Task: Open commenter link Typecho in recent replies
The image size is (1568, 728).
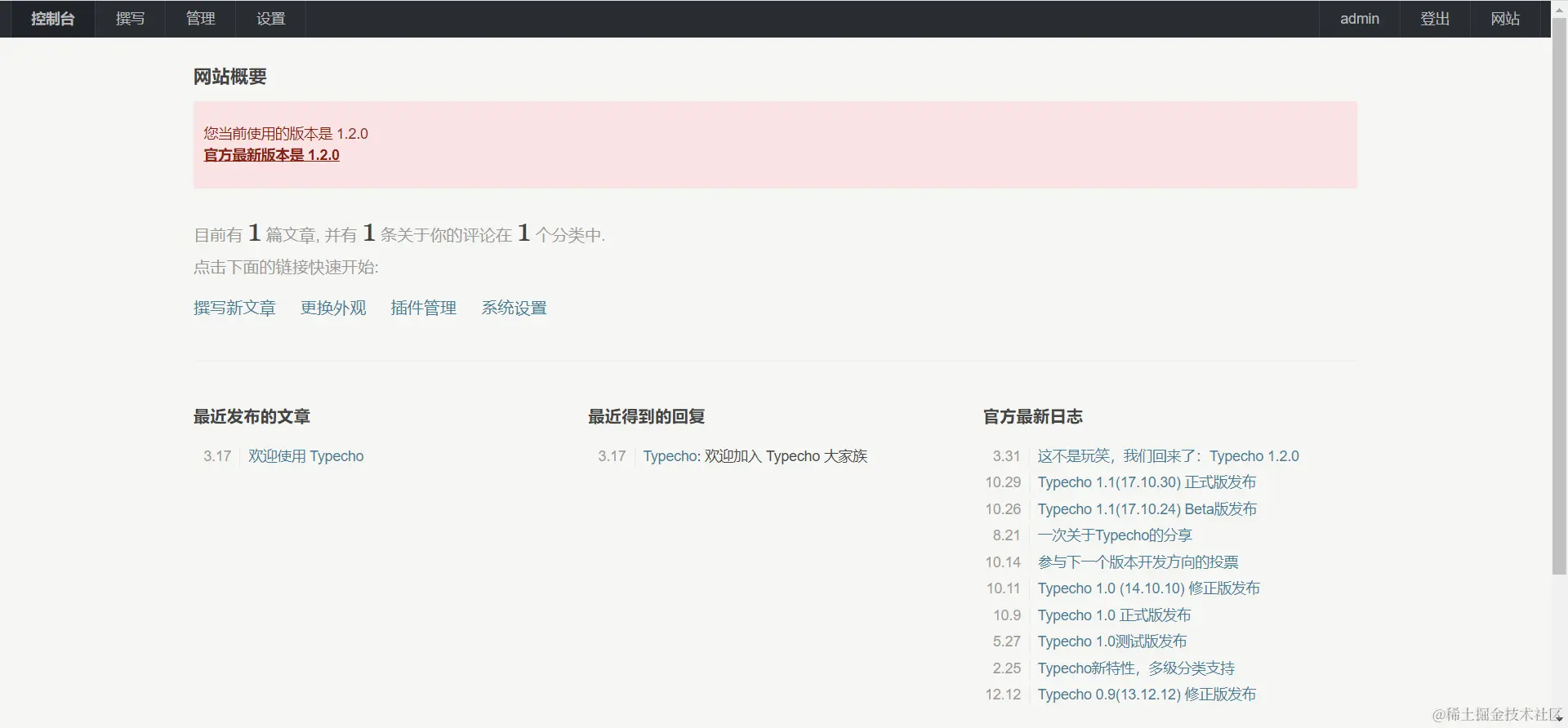Action: click(x=670, y=456)
